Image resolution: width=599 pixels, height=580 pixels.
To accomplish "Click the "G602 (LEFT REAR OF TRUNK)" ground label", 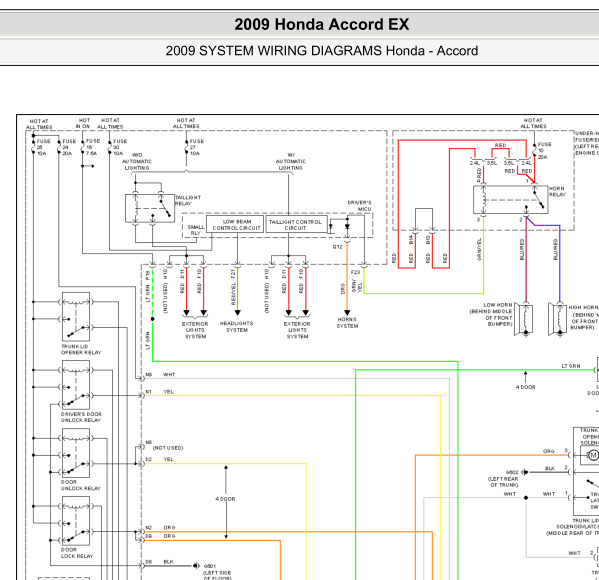I will [x=503, y=478].
